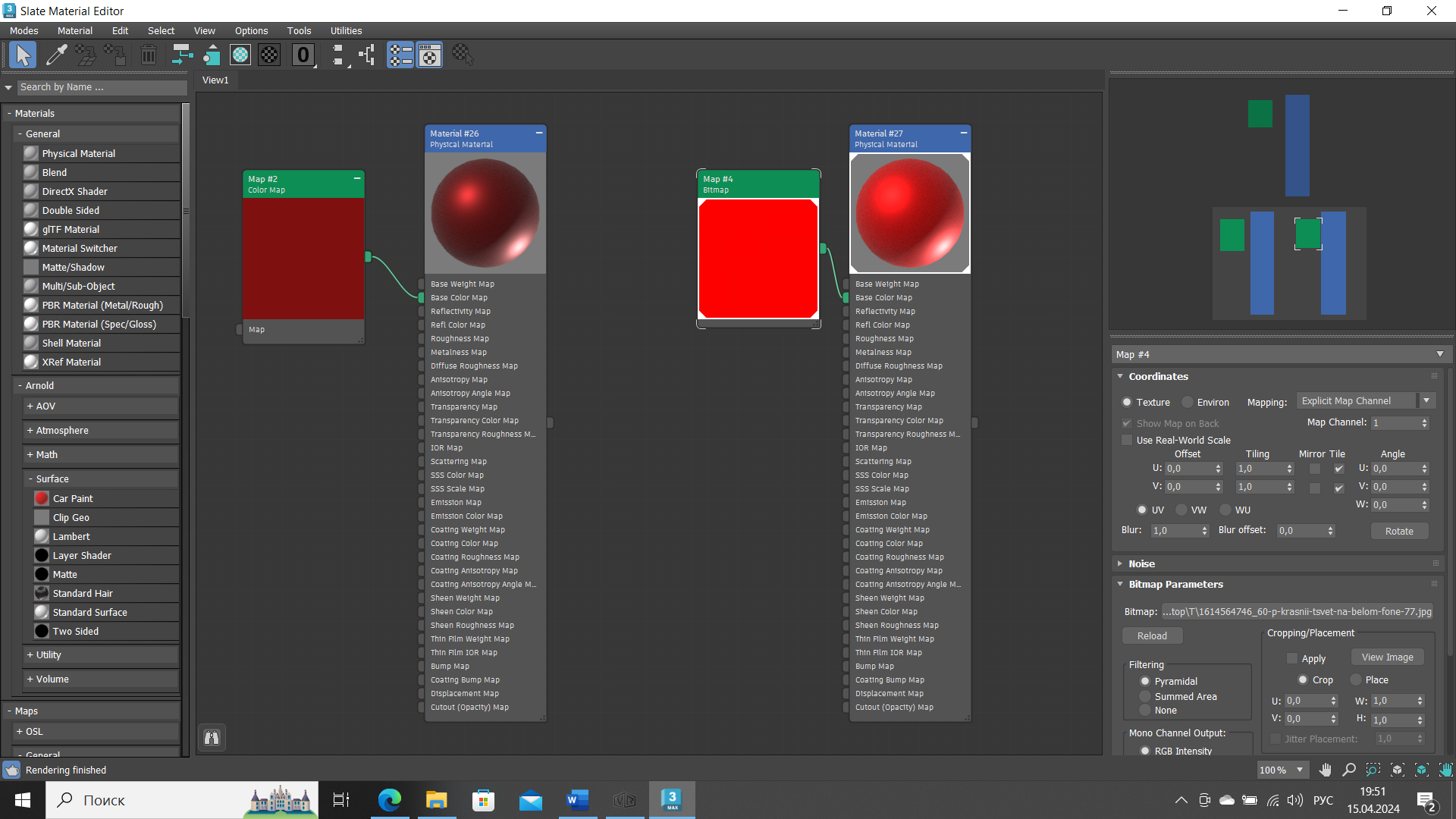Toggle the U Tile checkbox

coord(1339,469)
